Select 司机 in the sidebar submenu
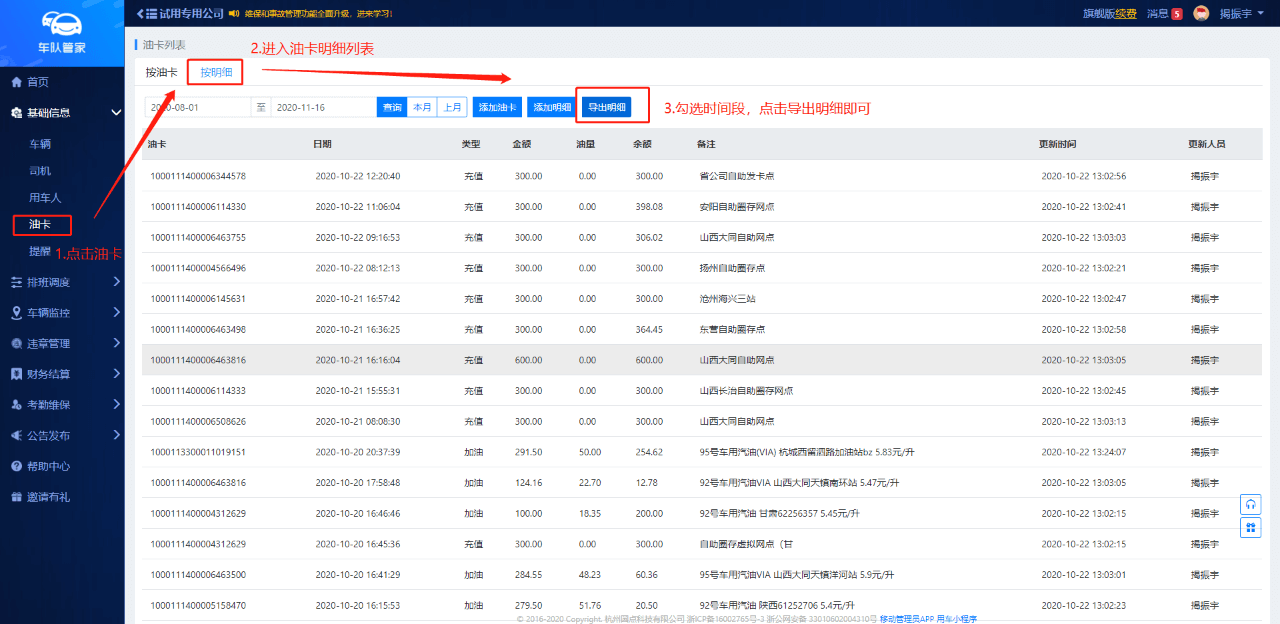 [40, 171]
